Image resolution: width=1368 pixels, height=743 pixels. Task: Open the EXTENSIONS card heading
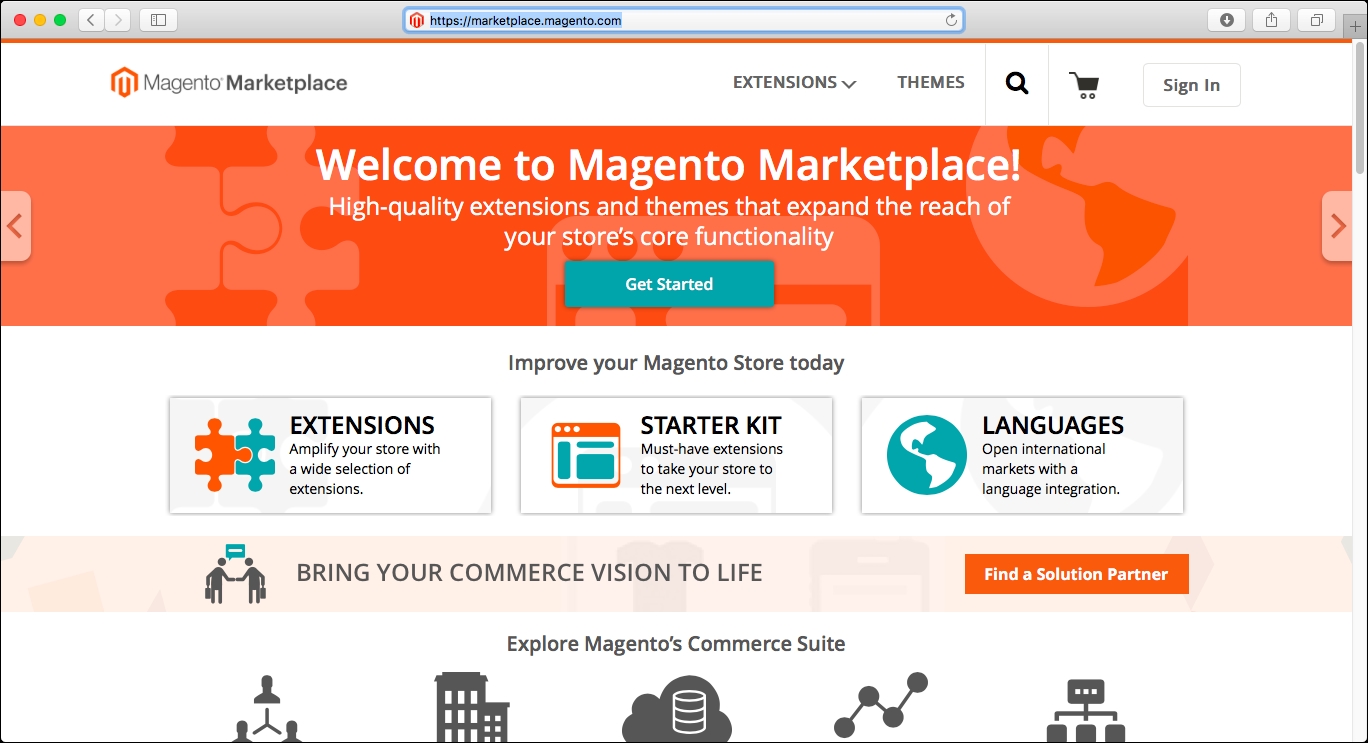[362, 425]
